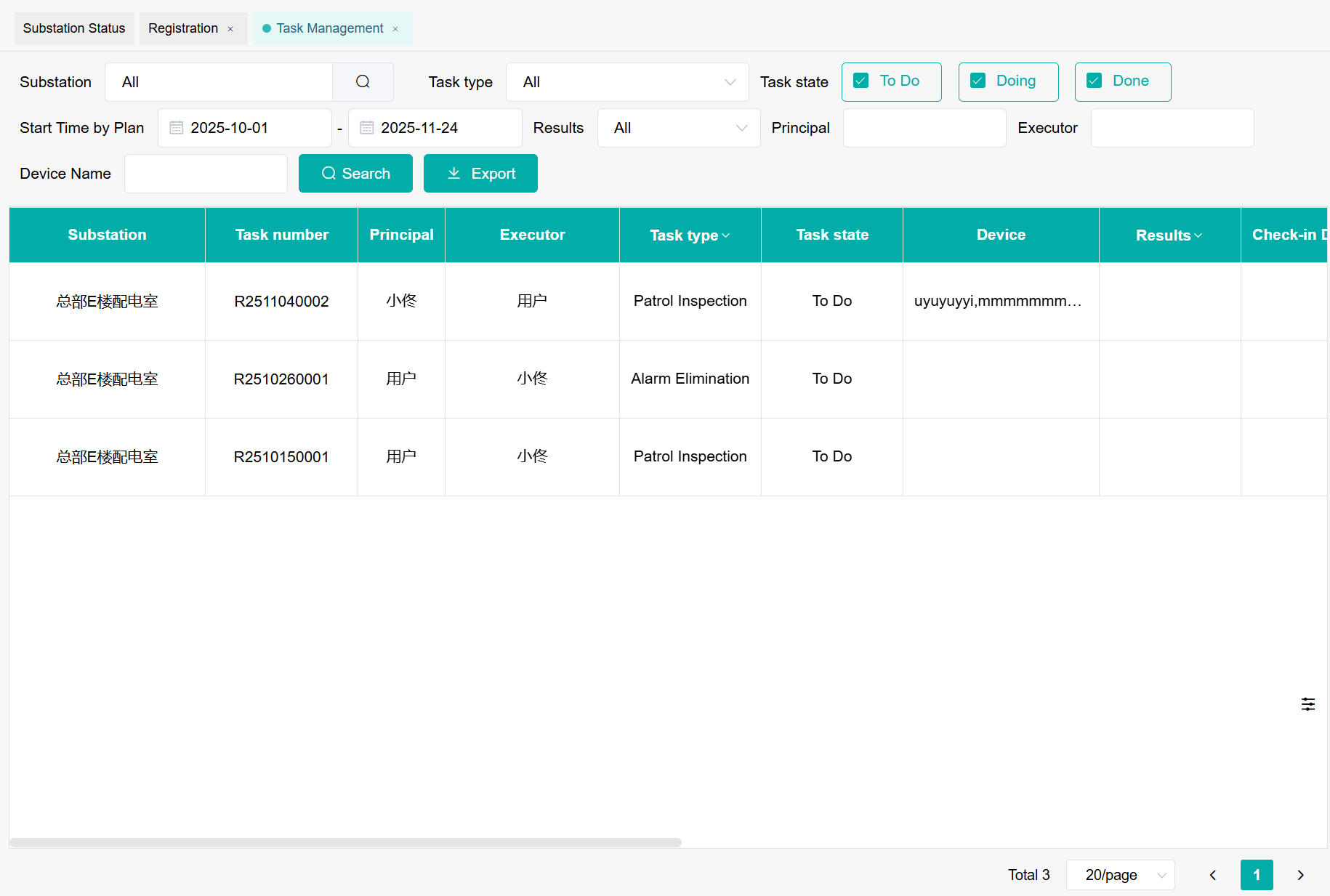Close the Task Management tab

pyautogui.click(x=395, y=29)
